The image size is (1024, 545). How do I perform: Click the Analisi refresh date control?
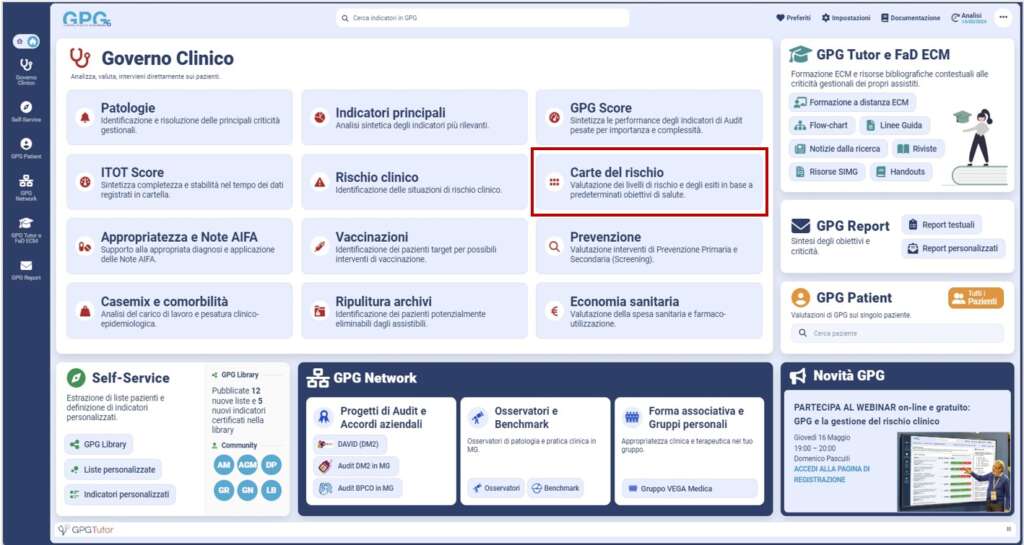[968, 18]
